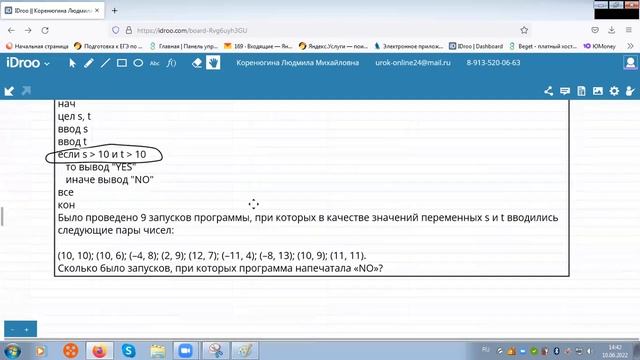This screenshot has width=640, height=360.
Task: Go forward in browser history
Action: tap(28, 30)
